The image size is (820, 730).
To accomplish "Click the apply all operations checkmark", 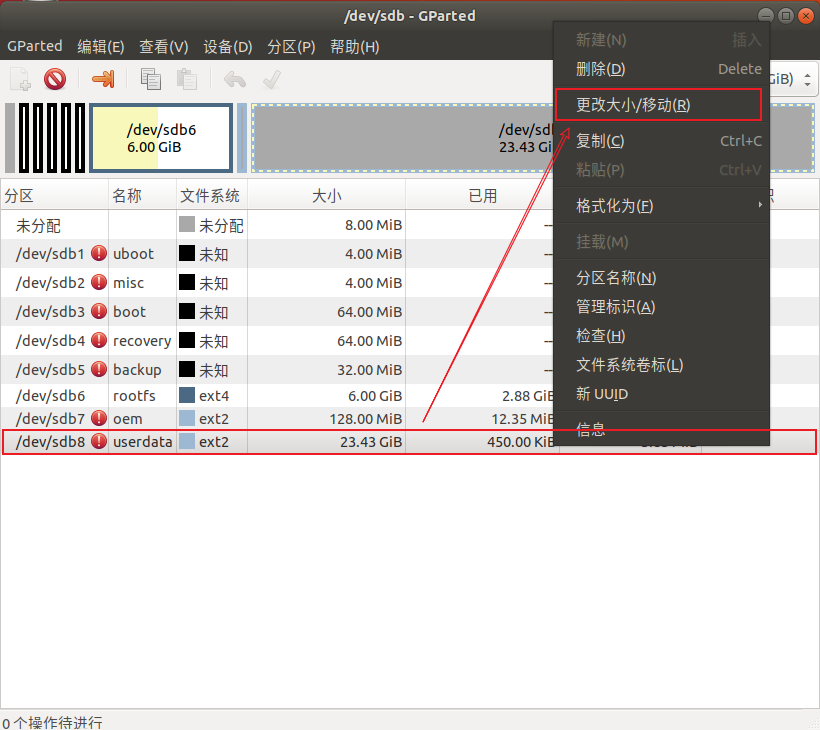I will click(x=271, y=79).
